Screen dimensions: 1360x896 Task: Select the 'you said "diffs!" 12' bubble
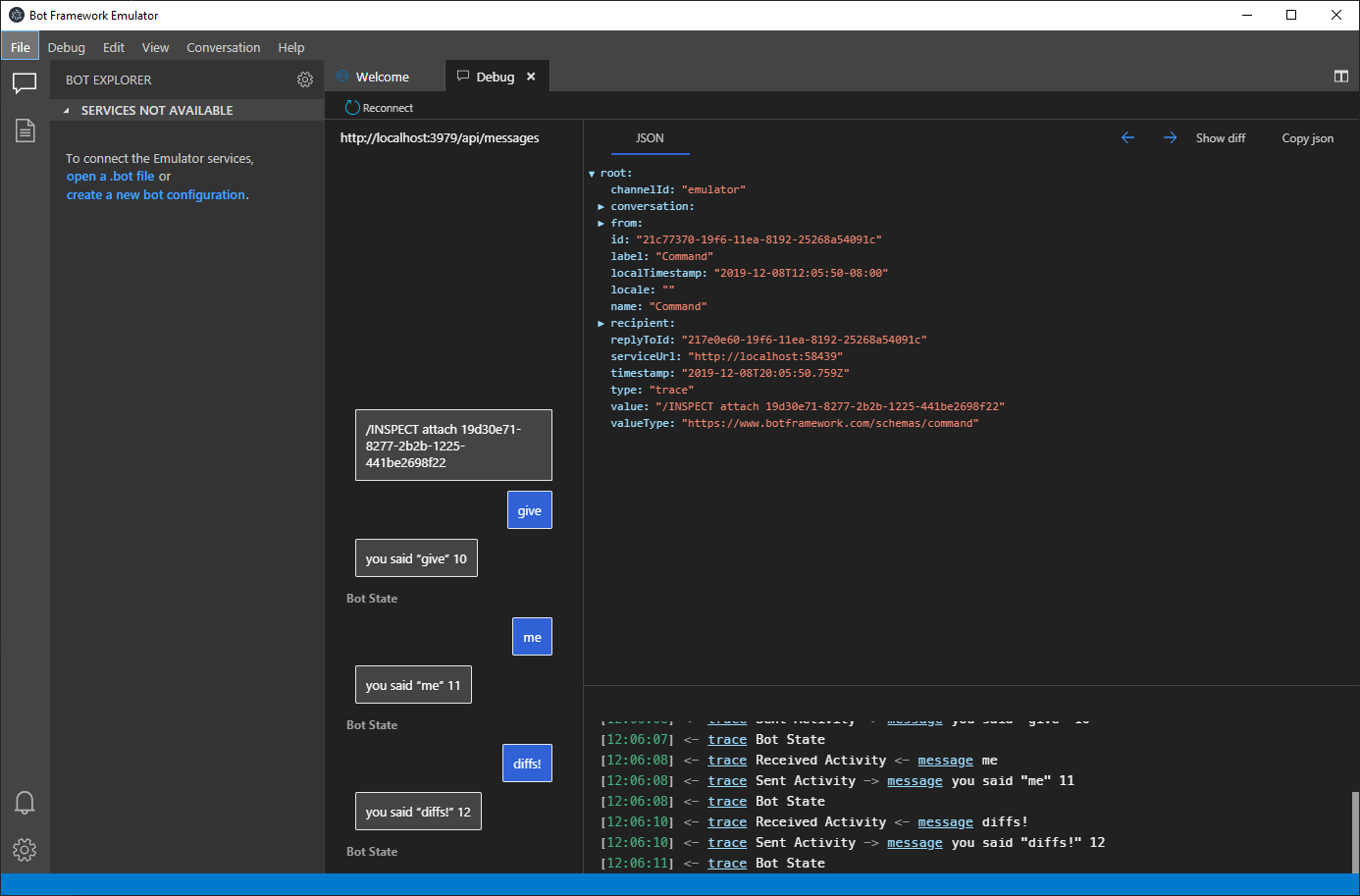pos(418,812)
